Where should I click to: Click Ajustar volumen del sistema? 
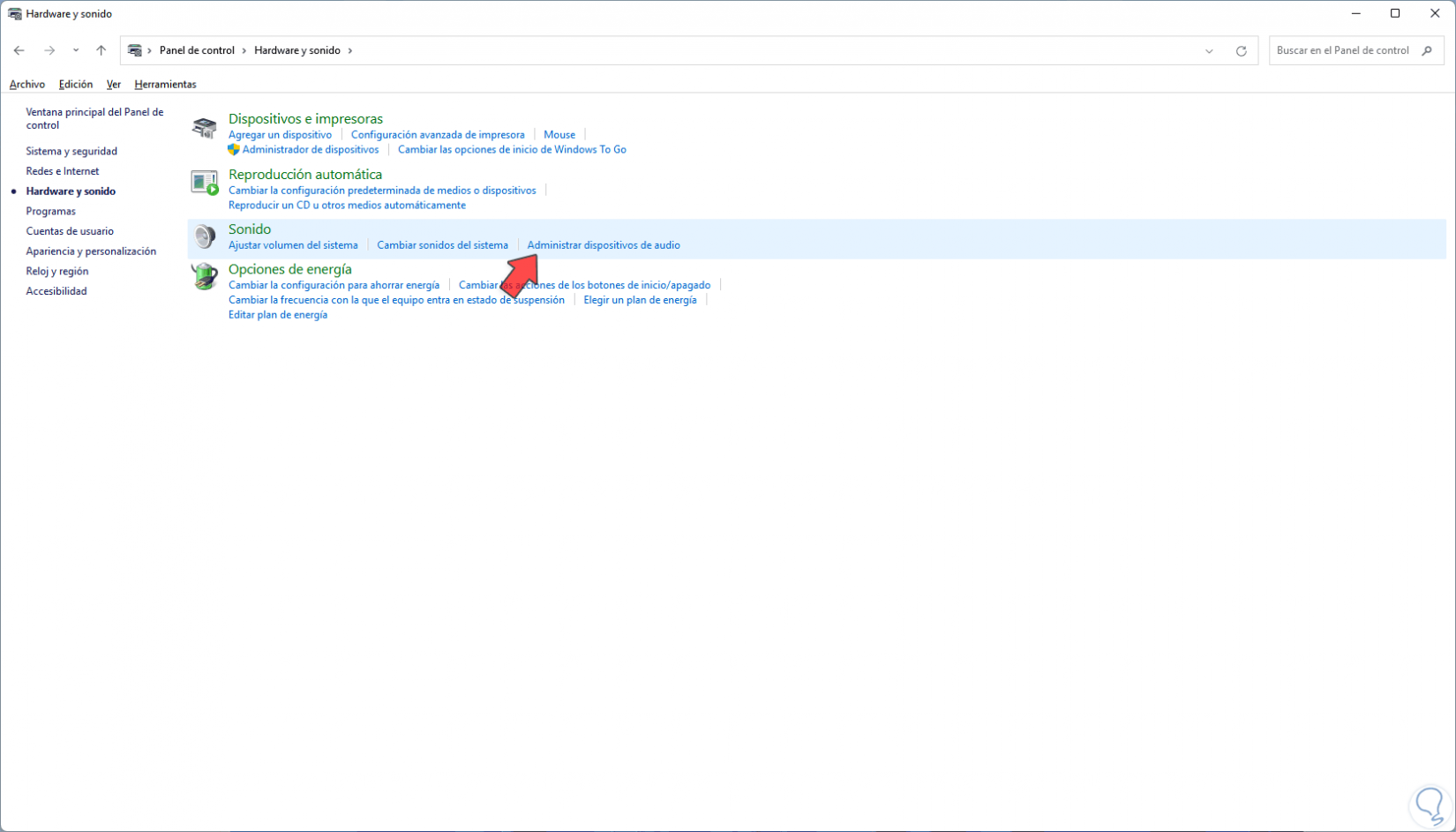[293, 245]
